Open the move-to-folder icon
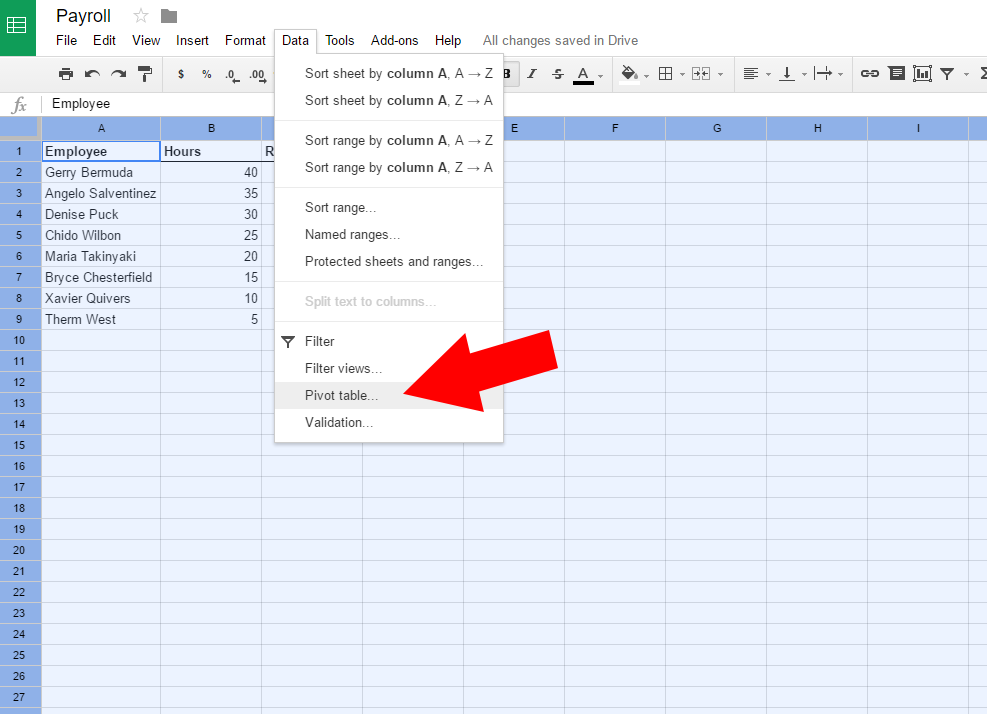This screenshot has width=987, height=714. click(169, 16)
